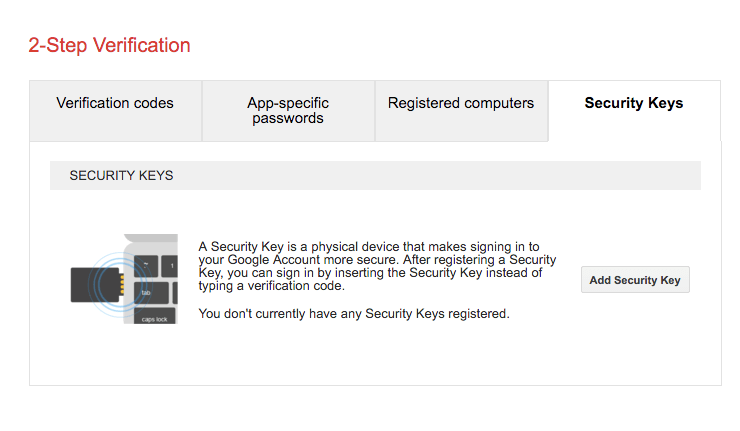Viewport: 740px width, 431px height.
Task: Click the SECURITY KEYS section header bar
Action: (x=375, y=176)
